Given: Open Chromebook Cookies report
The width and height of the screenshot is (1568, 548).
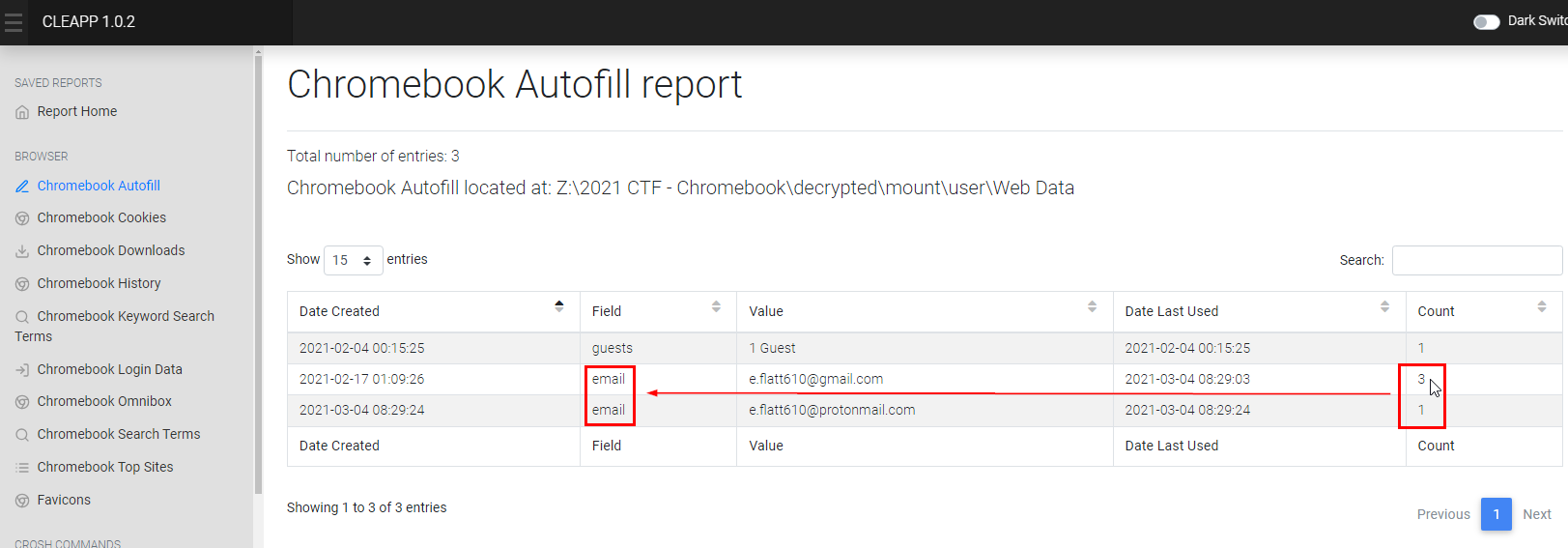Looking at the screenshot, I should coord(101,218).
